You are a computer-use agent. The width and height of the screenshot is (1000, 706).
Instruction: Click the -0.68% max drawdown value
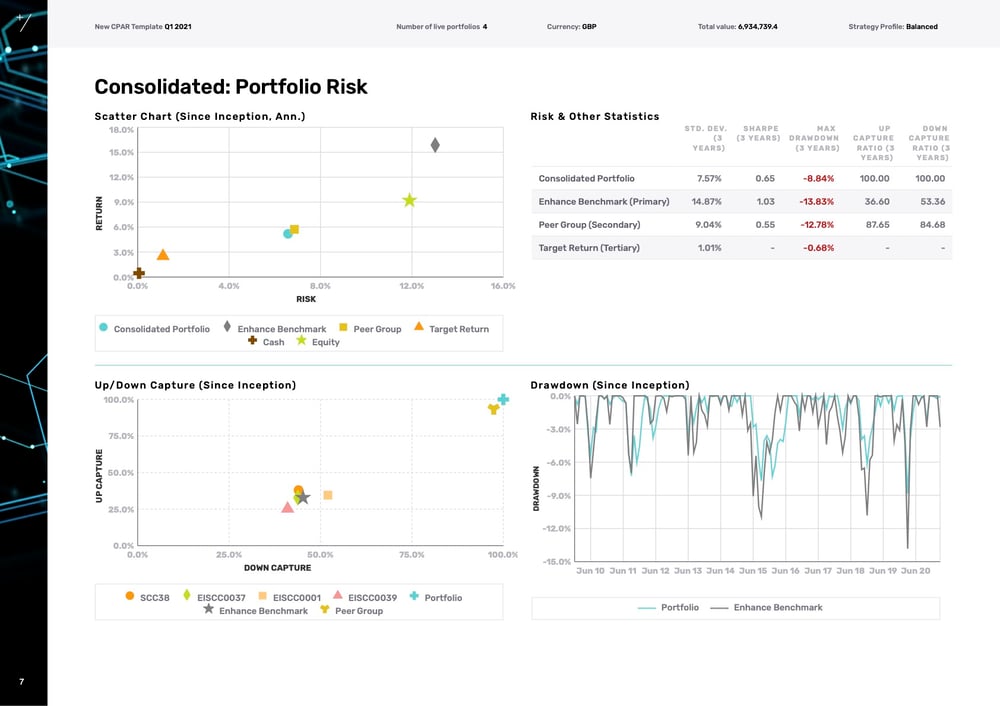[x=818, y=247]
